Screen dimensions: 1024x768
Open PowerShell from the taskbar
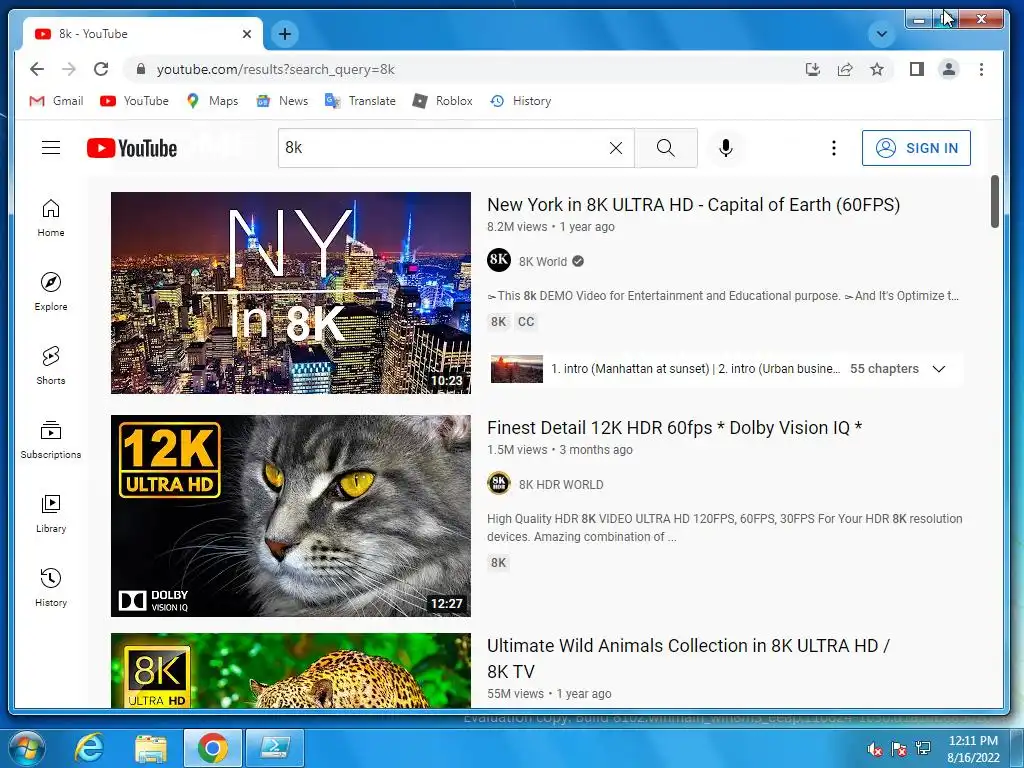pyautogui.click(x=275, y=748)
